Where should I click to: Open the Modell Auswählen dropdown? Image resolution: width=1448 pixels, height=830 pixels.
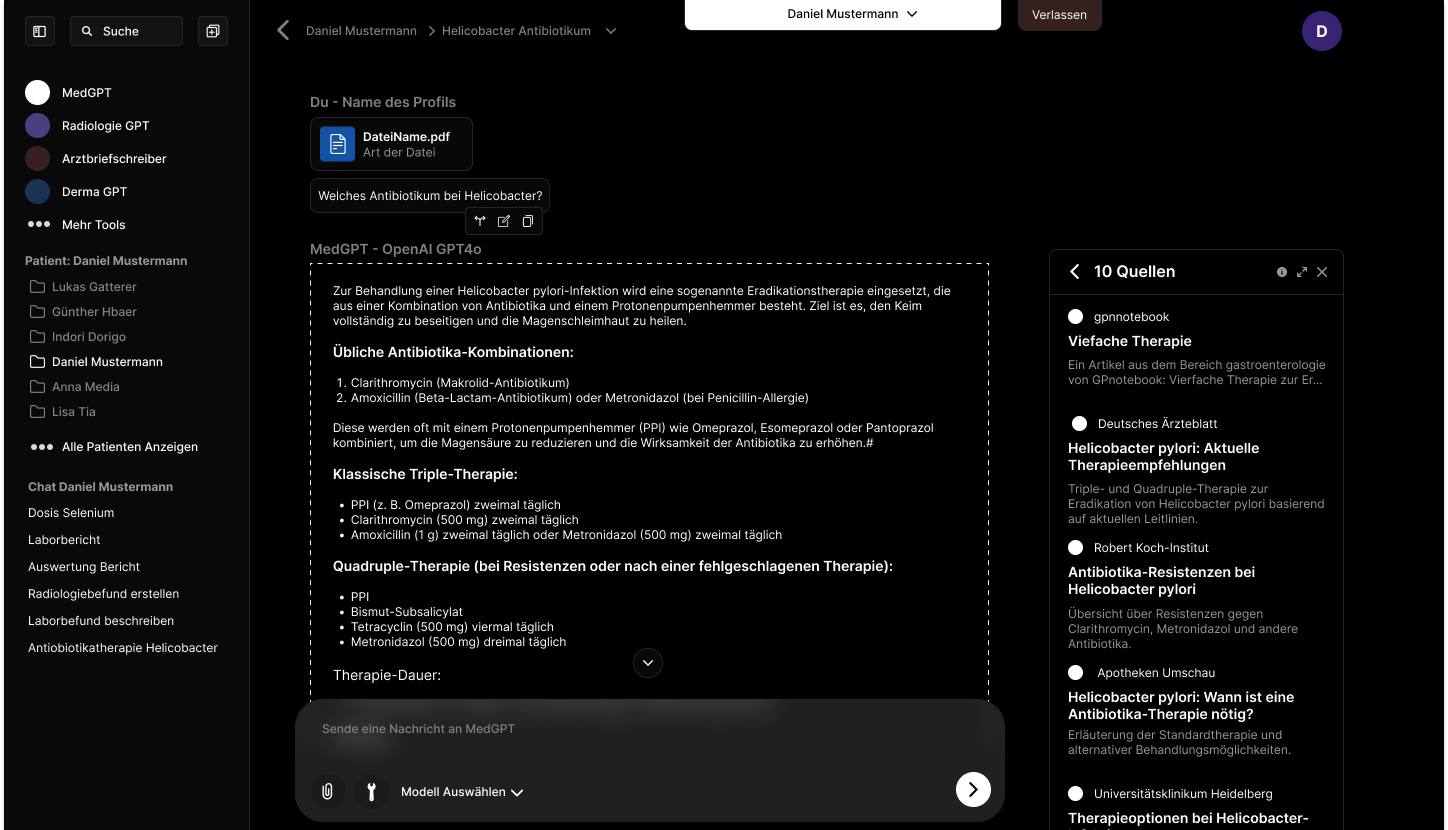point(462,792)
